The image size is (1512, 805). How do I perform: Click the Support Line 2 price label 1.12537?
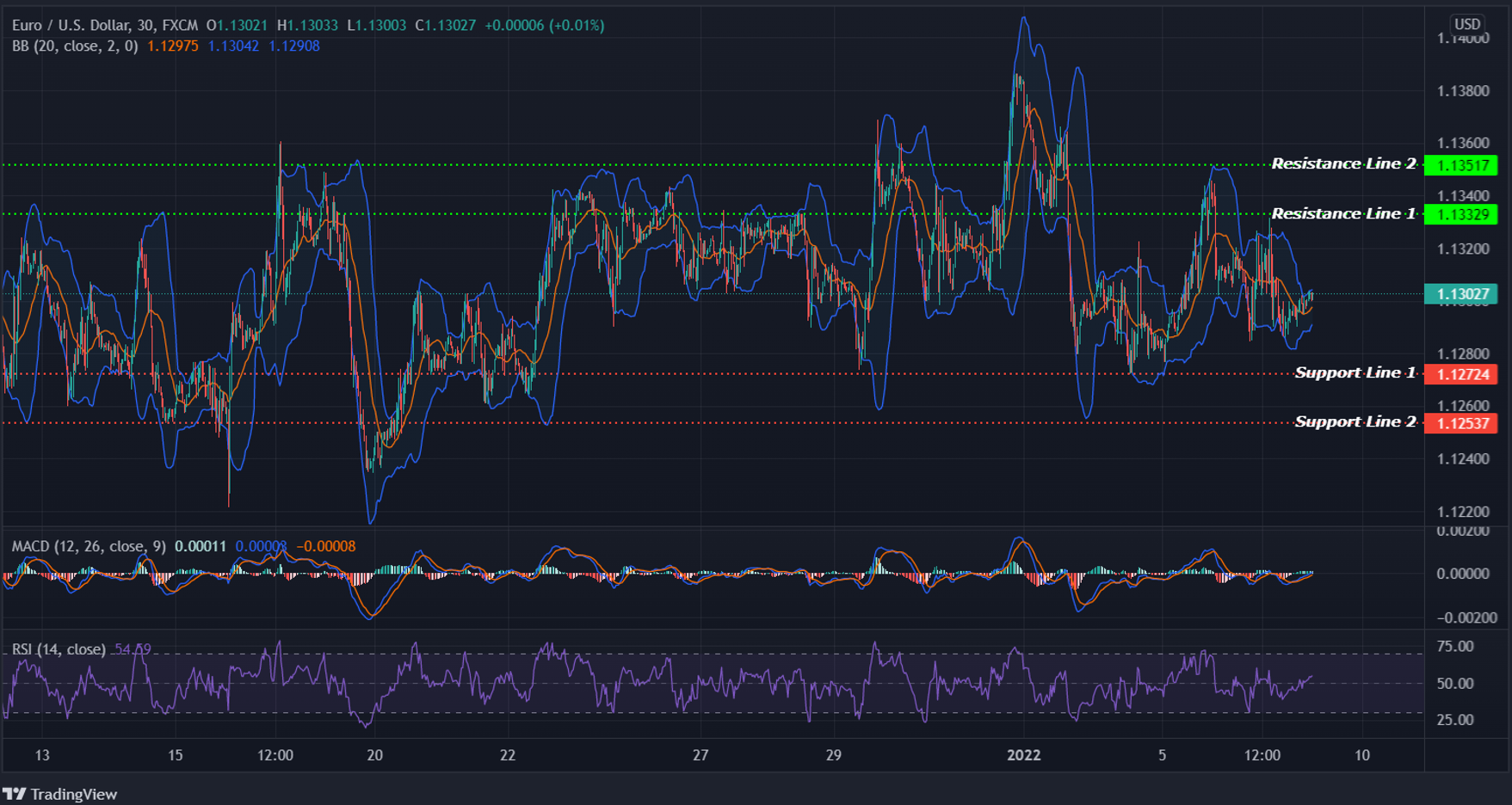coord(1462,423)
